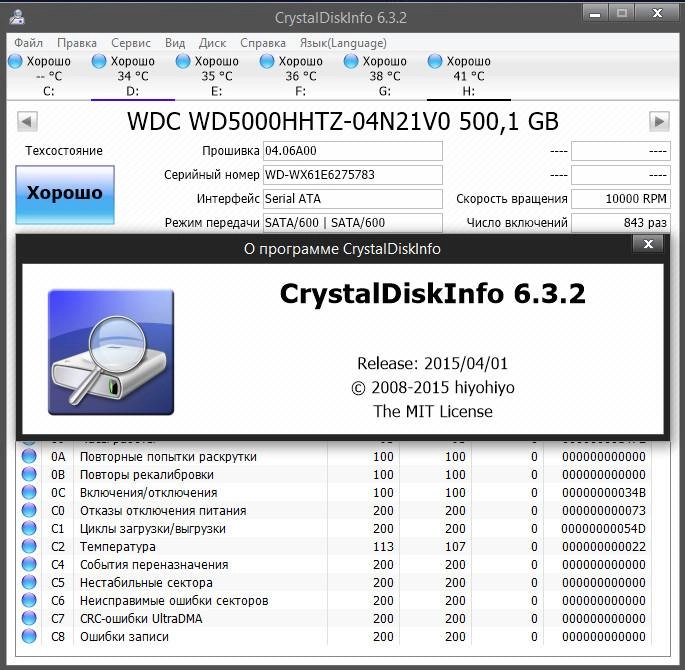Select disk C: status orb
The height and width of the screenshot is (670, 685).
[15, 61]
